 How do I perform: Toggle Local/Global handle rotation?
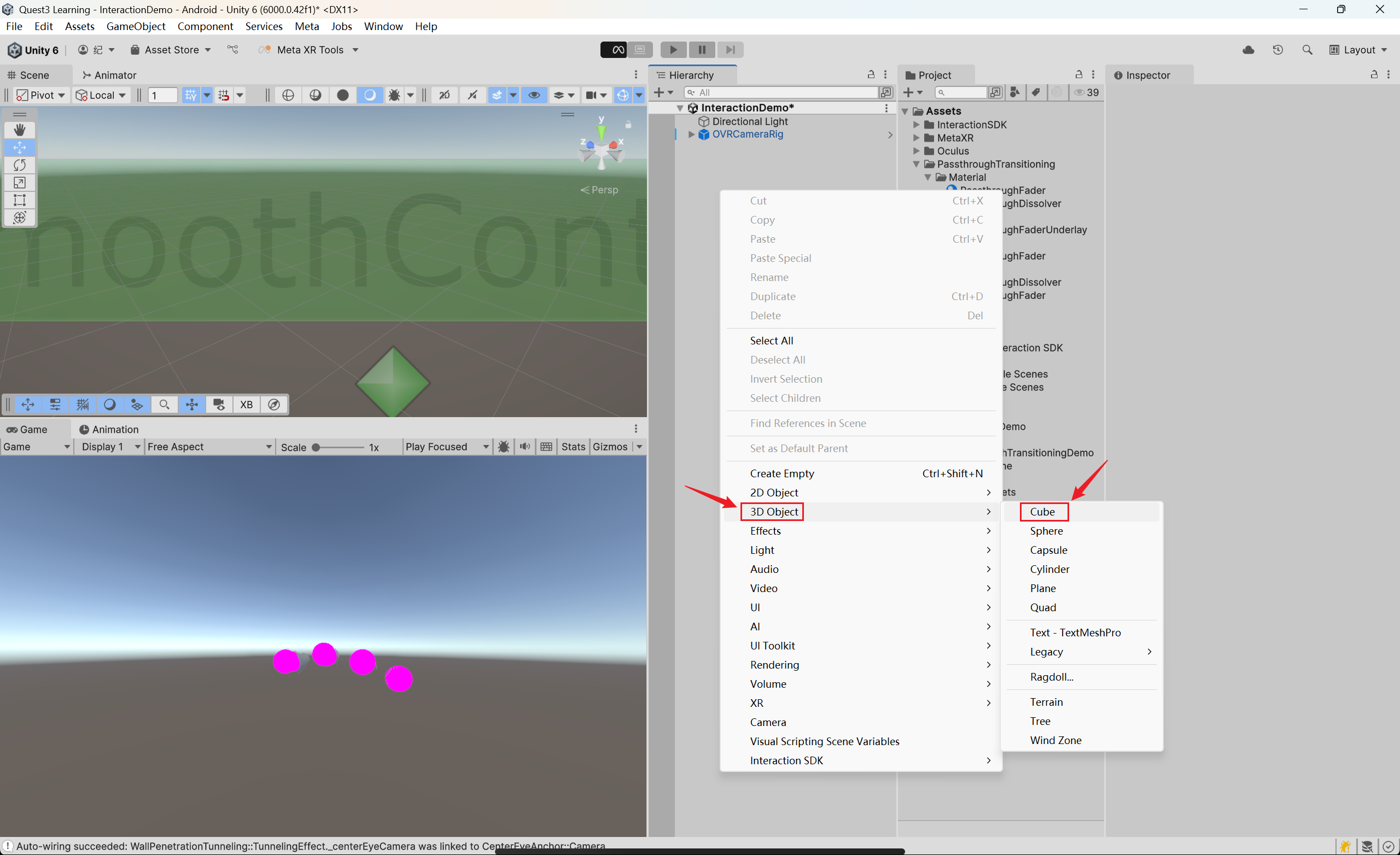pyautogui.click(x=101, y=95)
